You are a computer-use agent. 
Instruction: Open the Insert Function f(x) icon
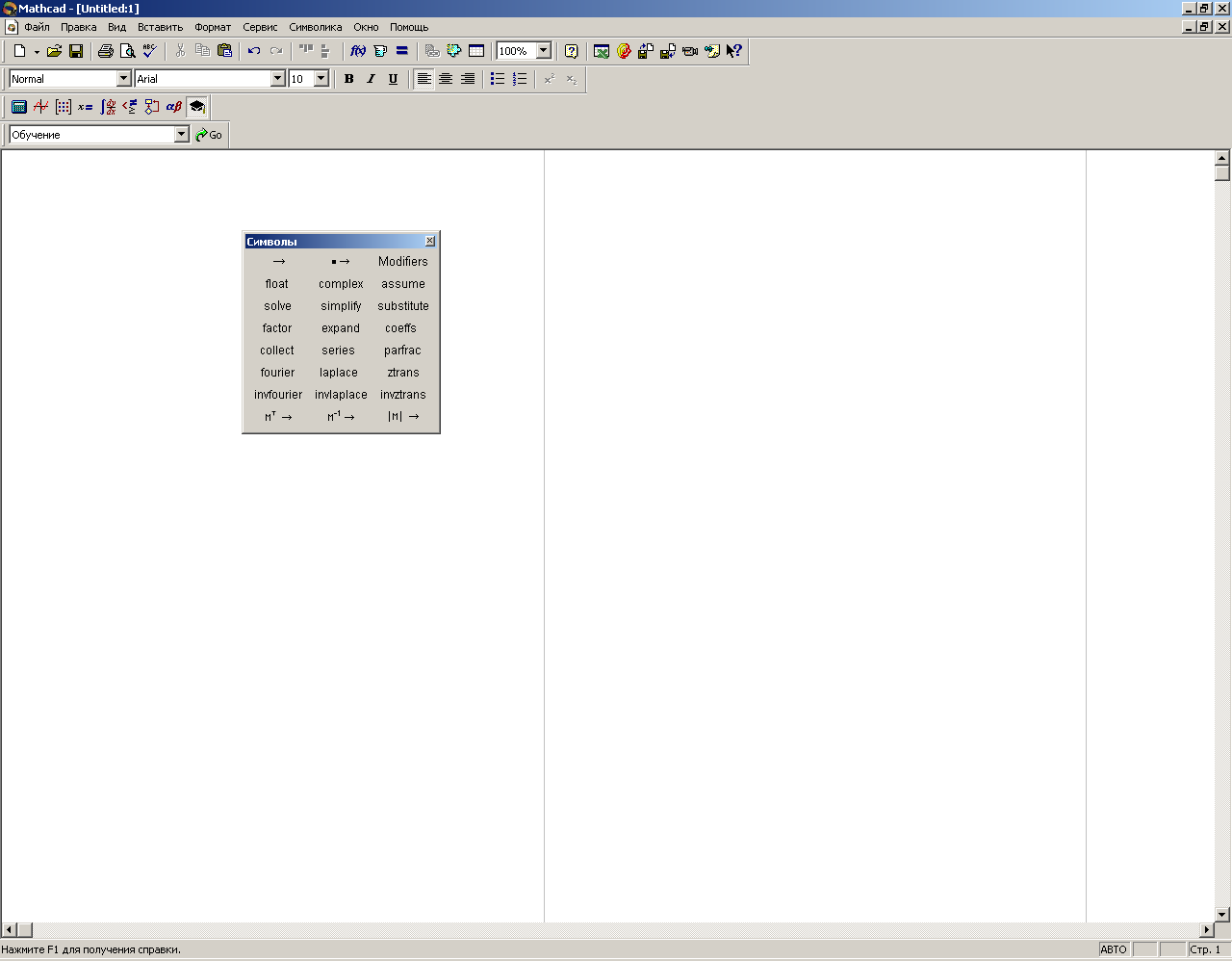[358, 51]
